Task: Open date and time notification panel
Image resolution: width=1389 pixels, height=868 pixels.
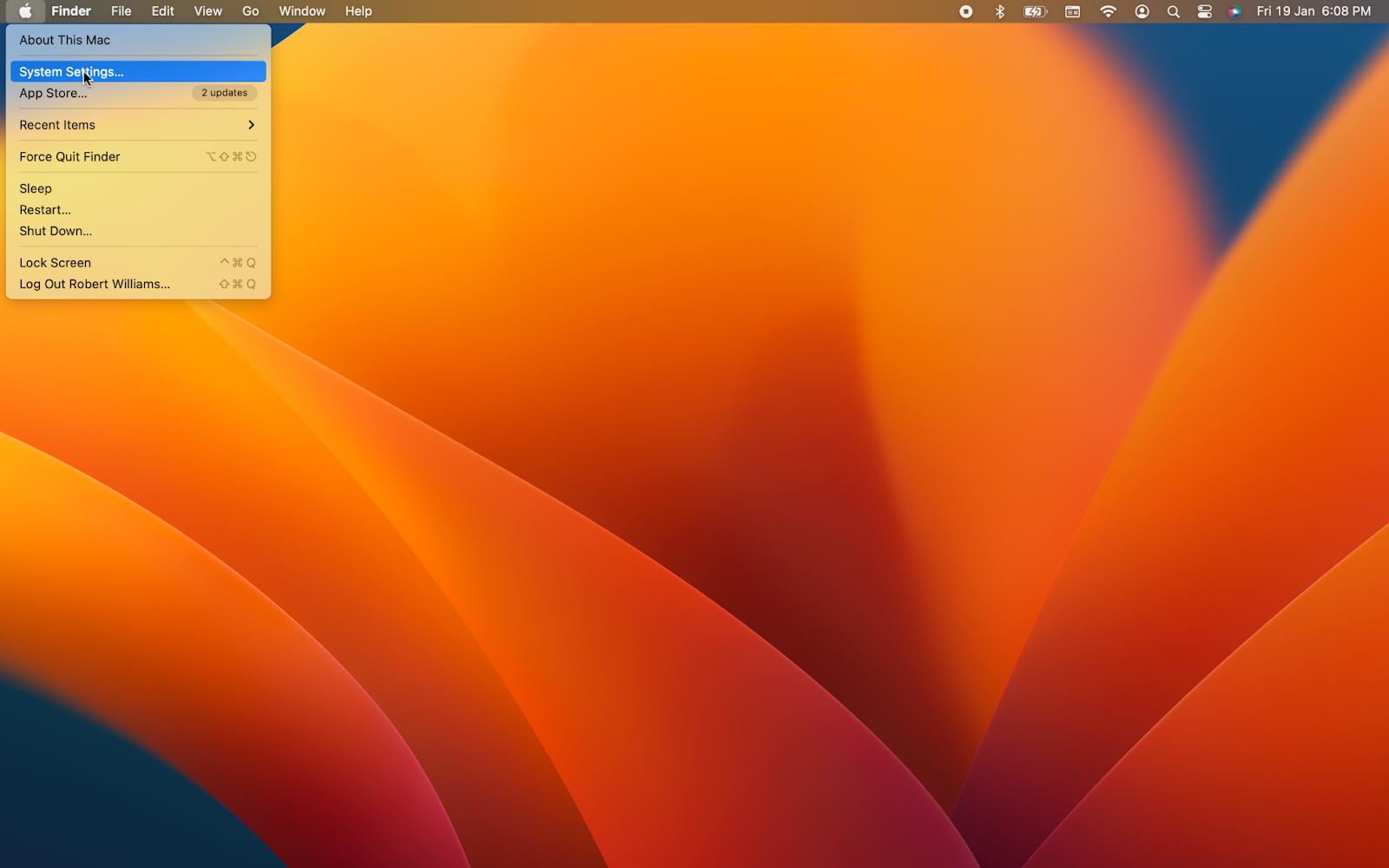Action: tap(1313, 11)
